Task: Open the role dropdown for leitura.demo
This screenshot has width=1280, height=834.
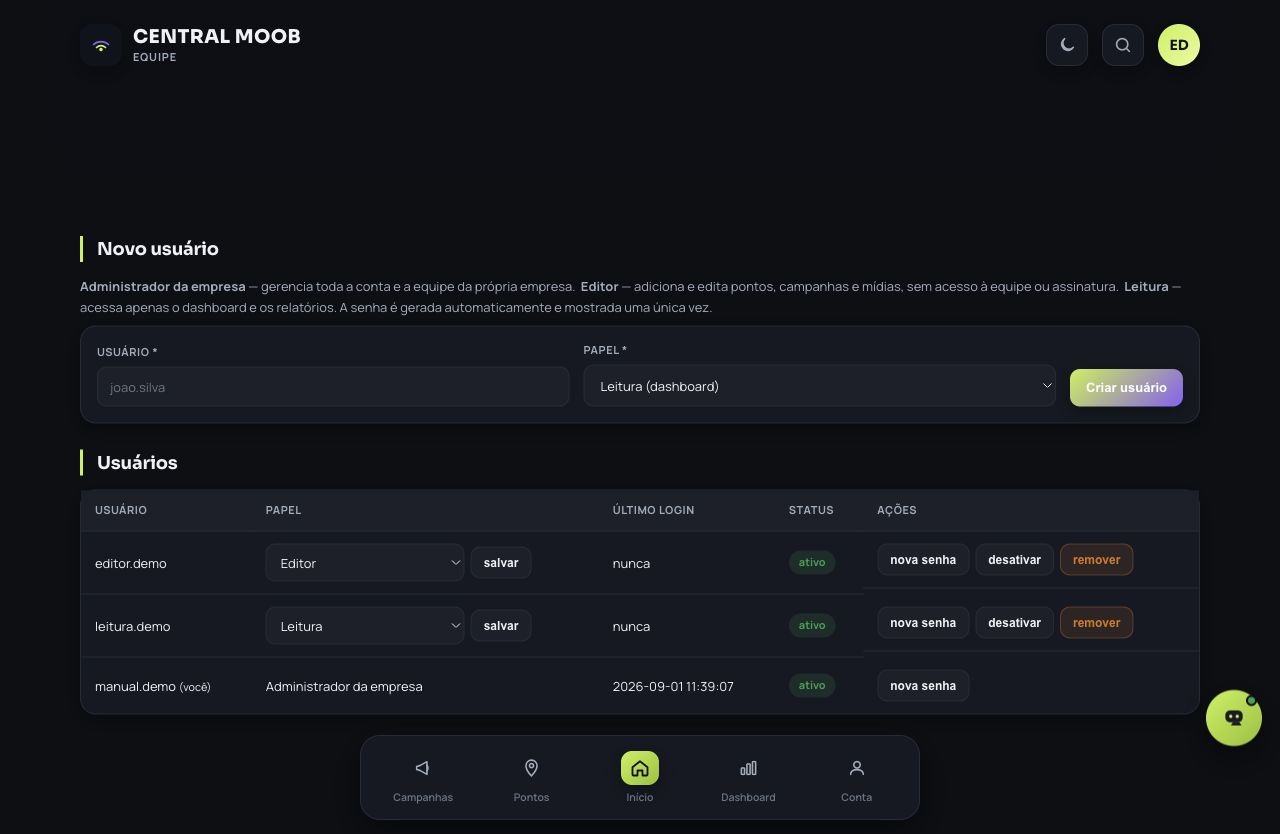Action: coord(365,626)
